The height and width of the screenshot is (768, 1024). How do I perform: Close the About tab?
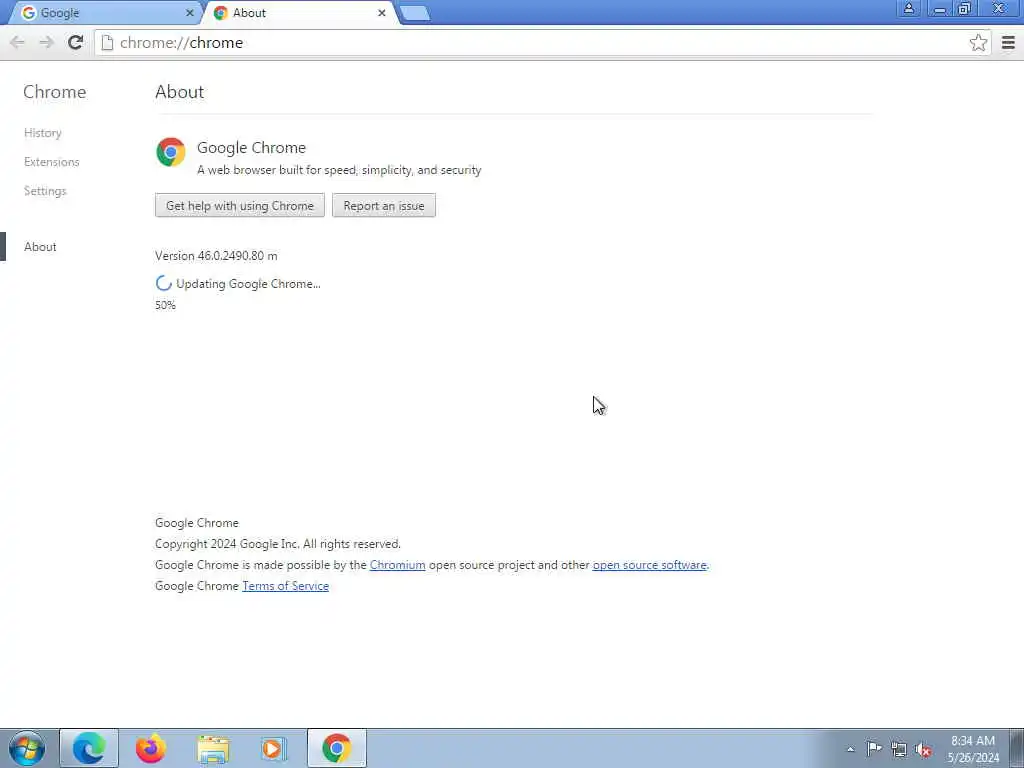tap(381, 13)
